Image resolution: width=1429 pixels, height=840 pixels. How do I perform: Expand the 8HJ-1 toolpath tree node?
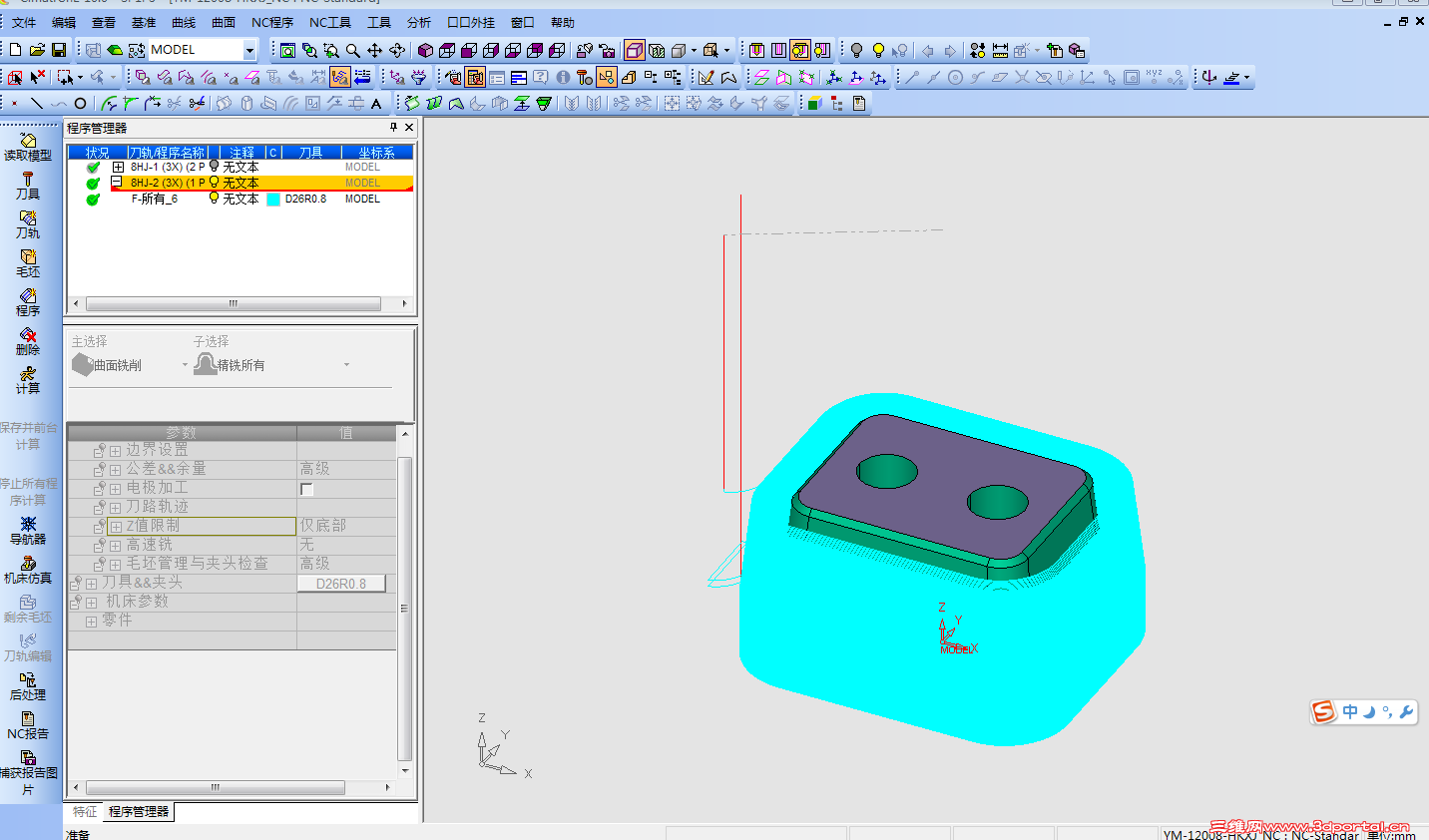(118, 167)
